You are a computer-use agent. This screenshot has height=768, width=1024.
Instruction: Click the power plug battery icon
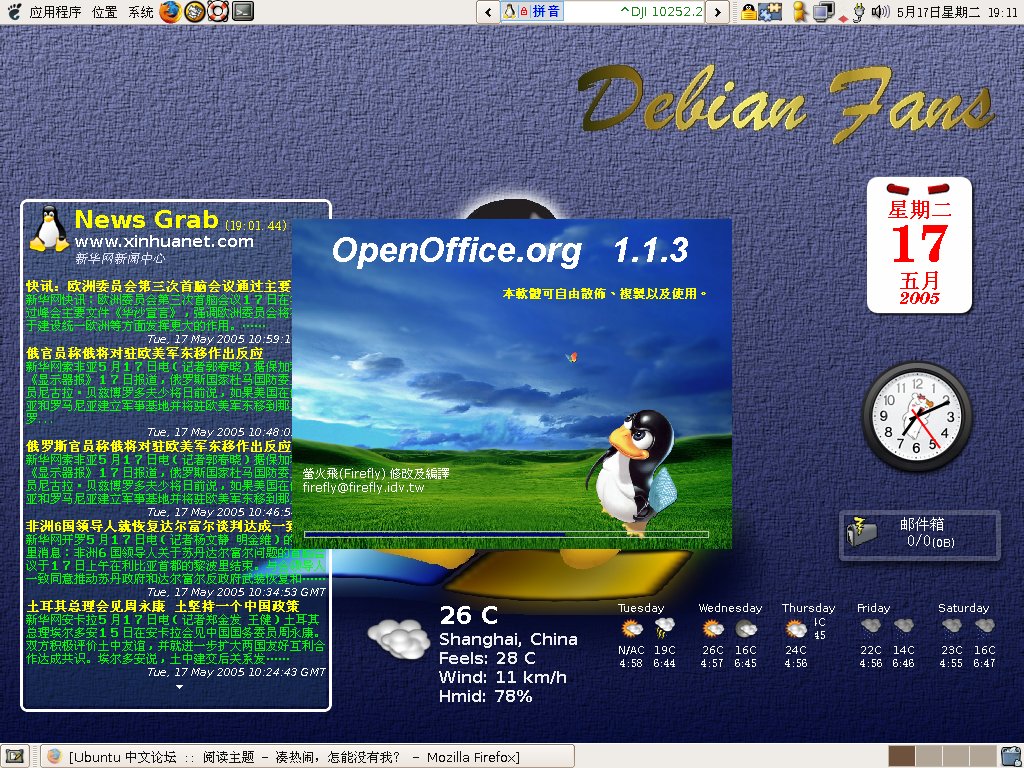pos(860,12)
